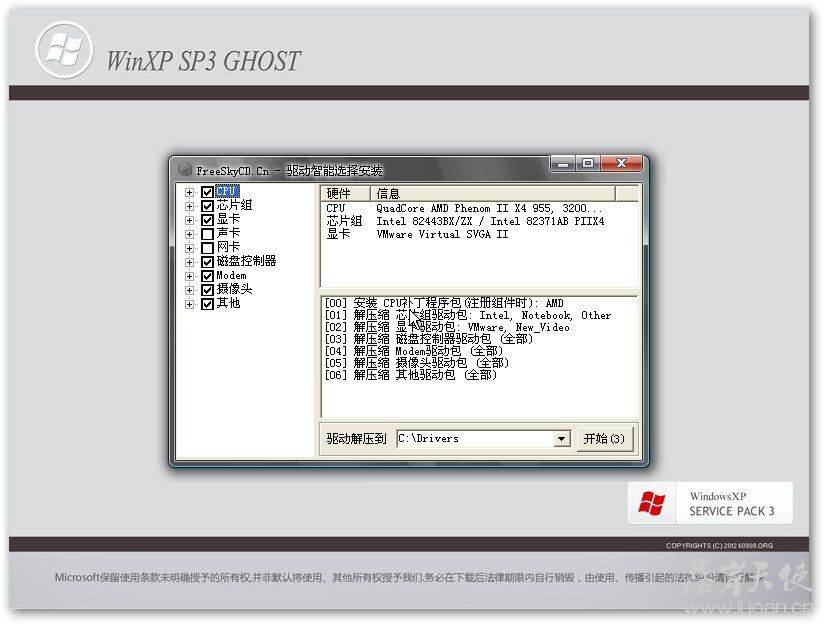Select the 摄像头 tree label
Viewport: 824px width, 624px height.
tap(234, 289)
